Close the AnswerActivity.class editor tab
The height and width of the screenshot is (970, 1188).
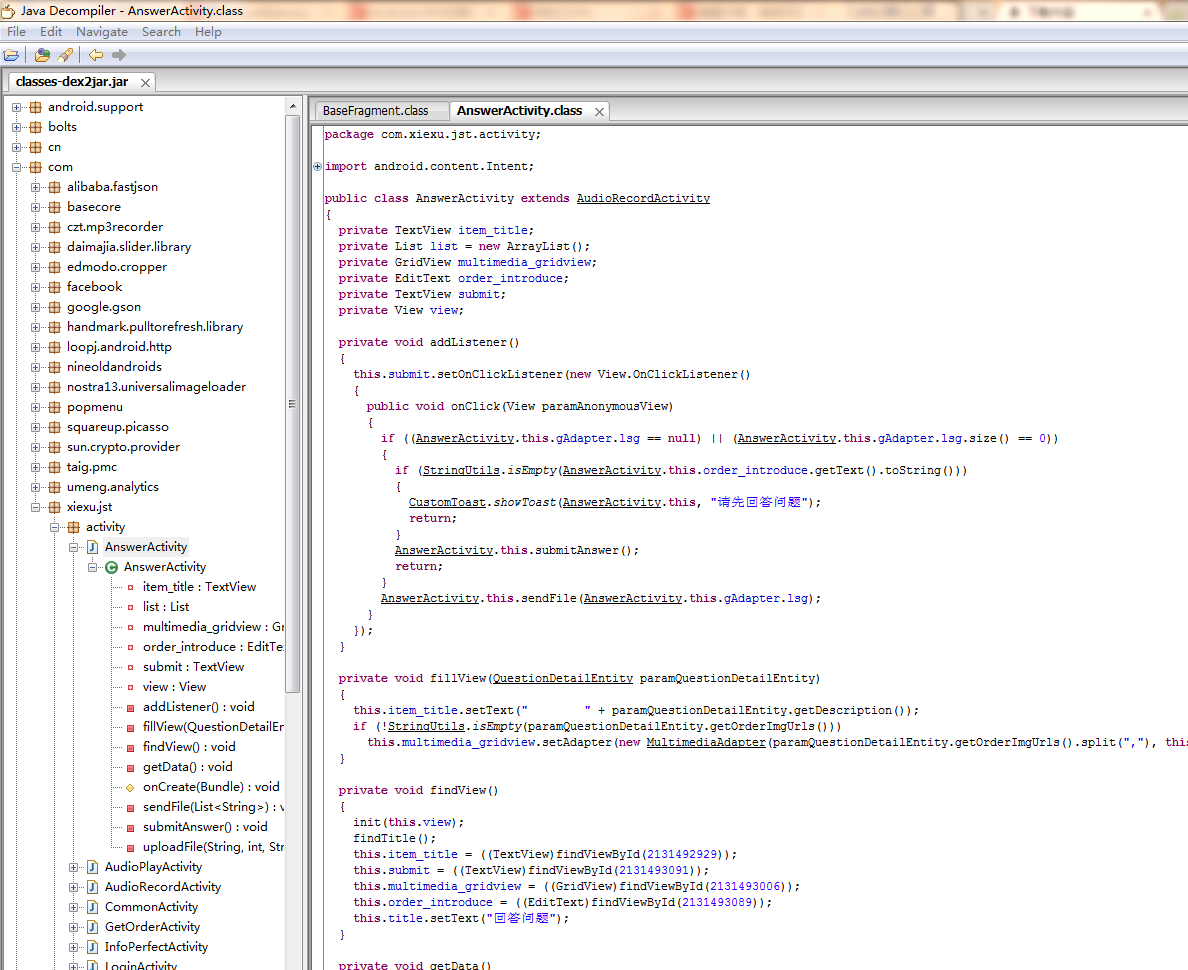[x=600, y=112]
